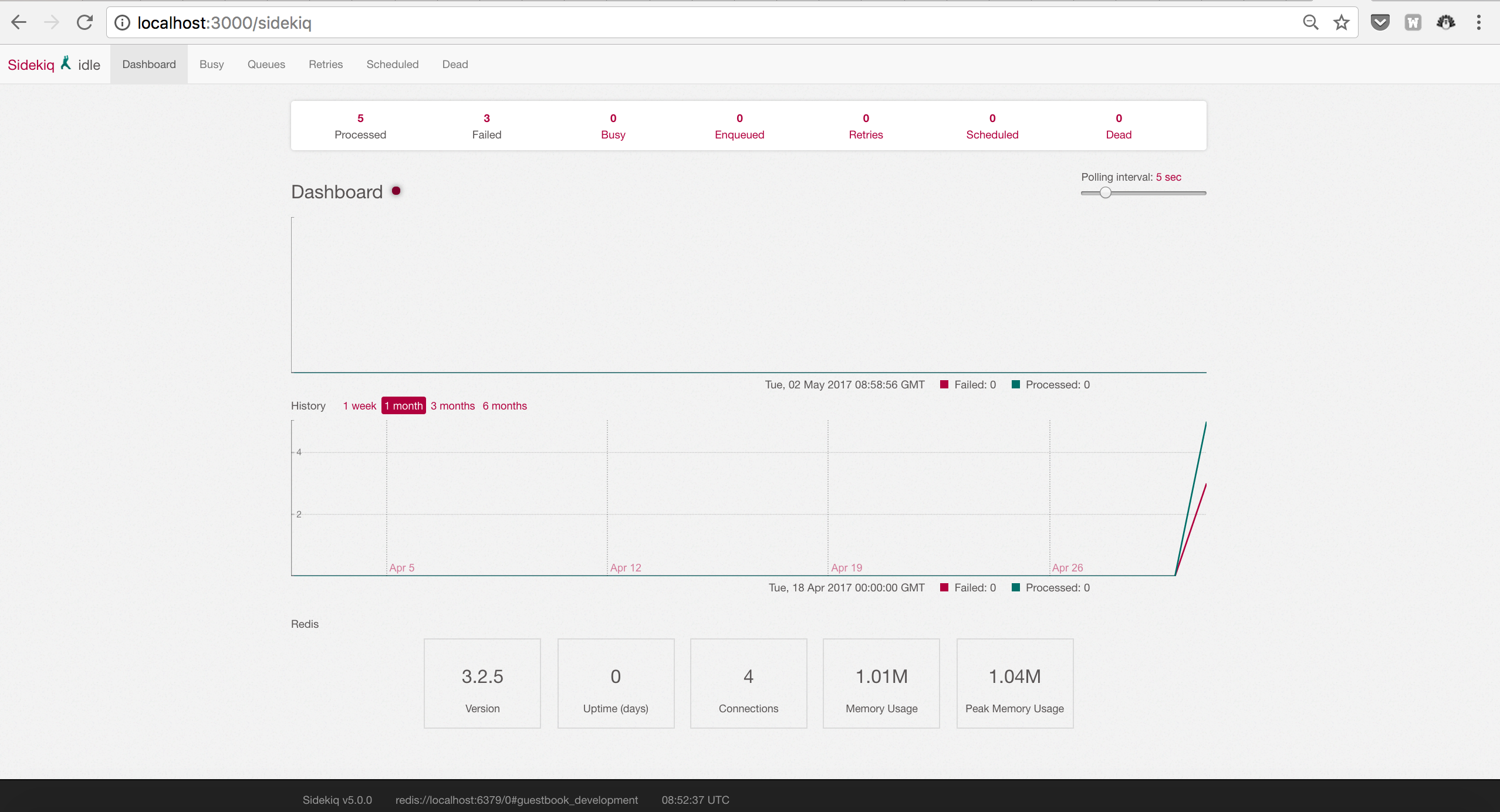Click the Dashboard heading
The height and width of the screenshot is (812, 1500).
(x=337, y=192)
